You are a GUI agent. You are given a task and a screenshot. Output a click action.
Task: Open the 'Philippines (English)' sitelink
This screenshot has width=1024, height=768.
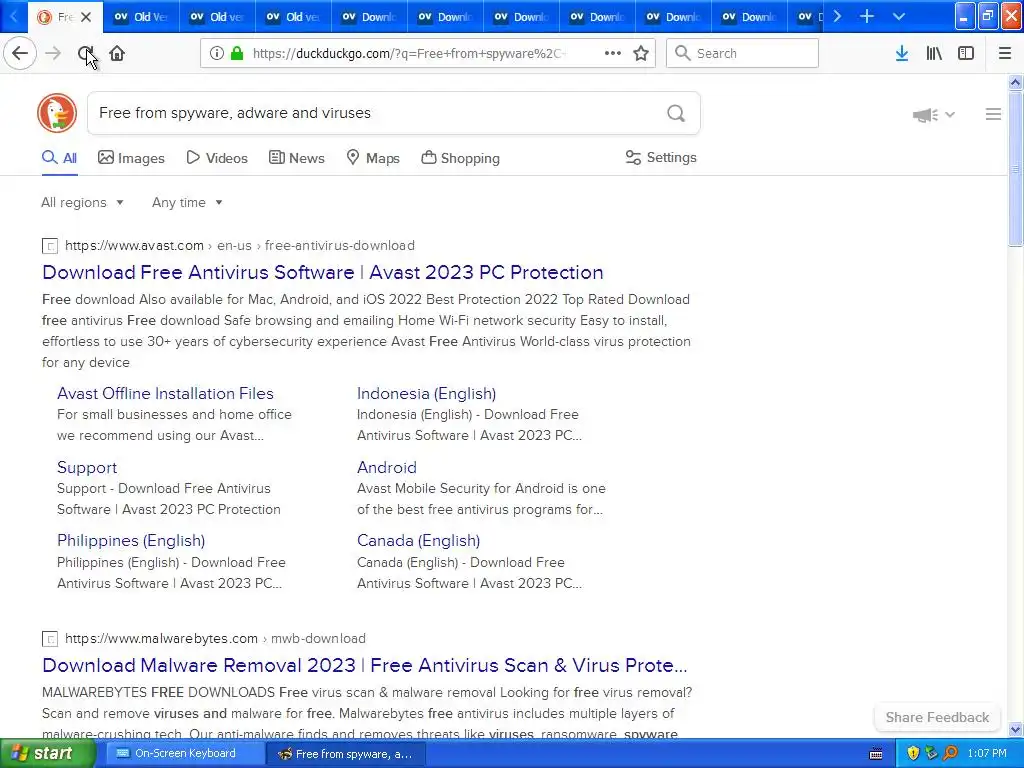(x=131, y=541)
